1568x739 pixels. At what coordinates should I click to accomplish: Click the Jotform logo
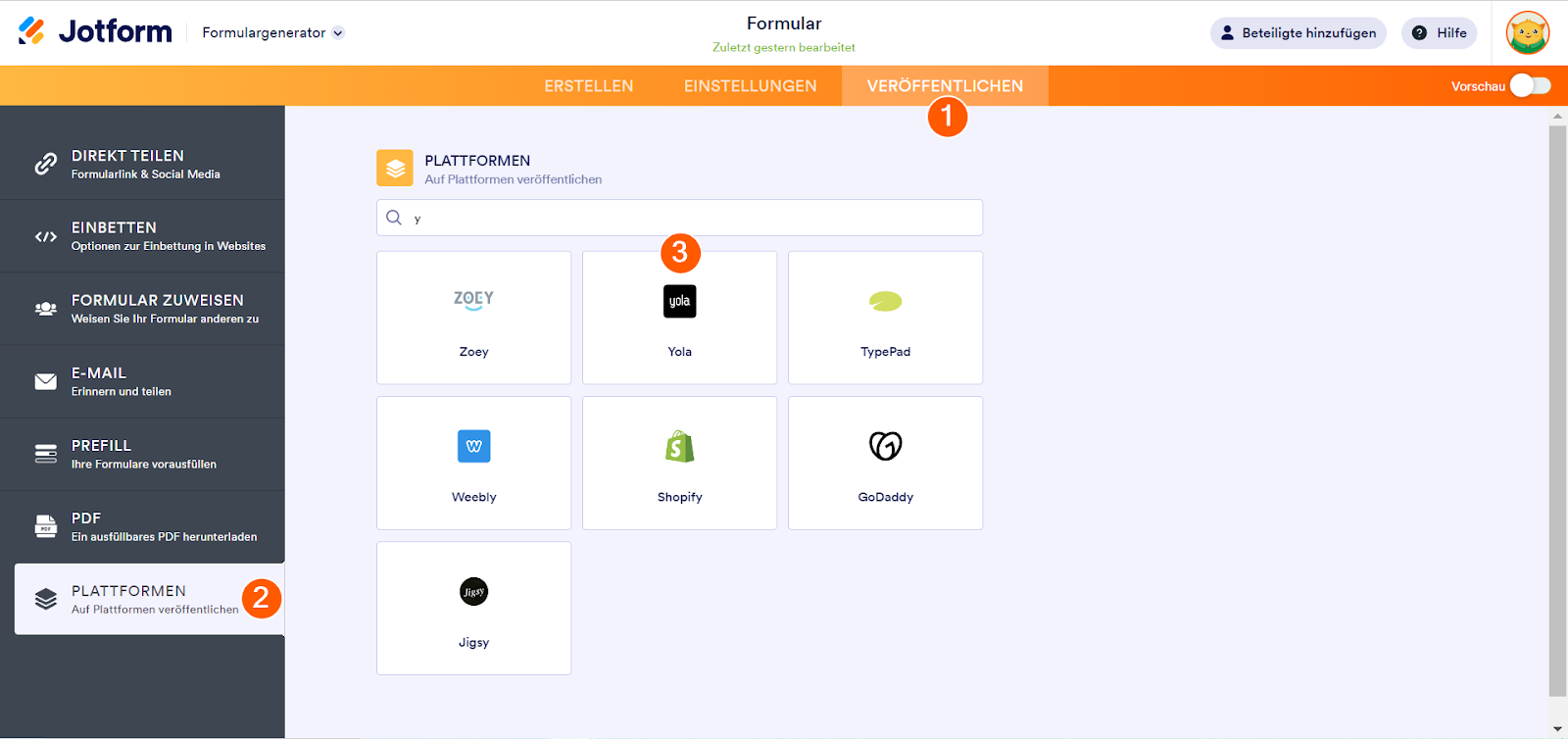pos(95,31)
